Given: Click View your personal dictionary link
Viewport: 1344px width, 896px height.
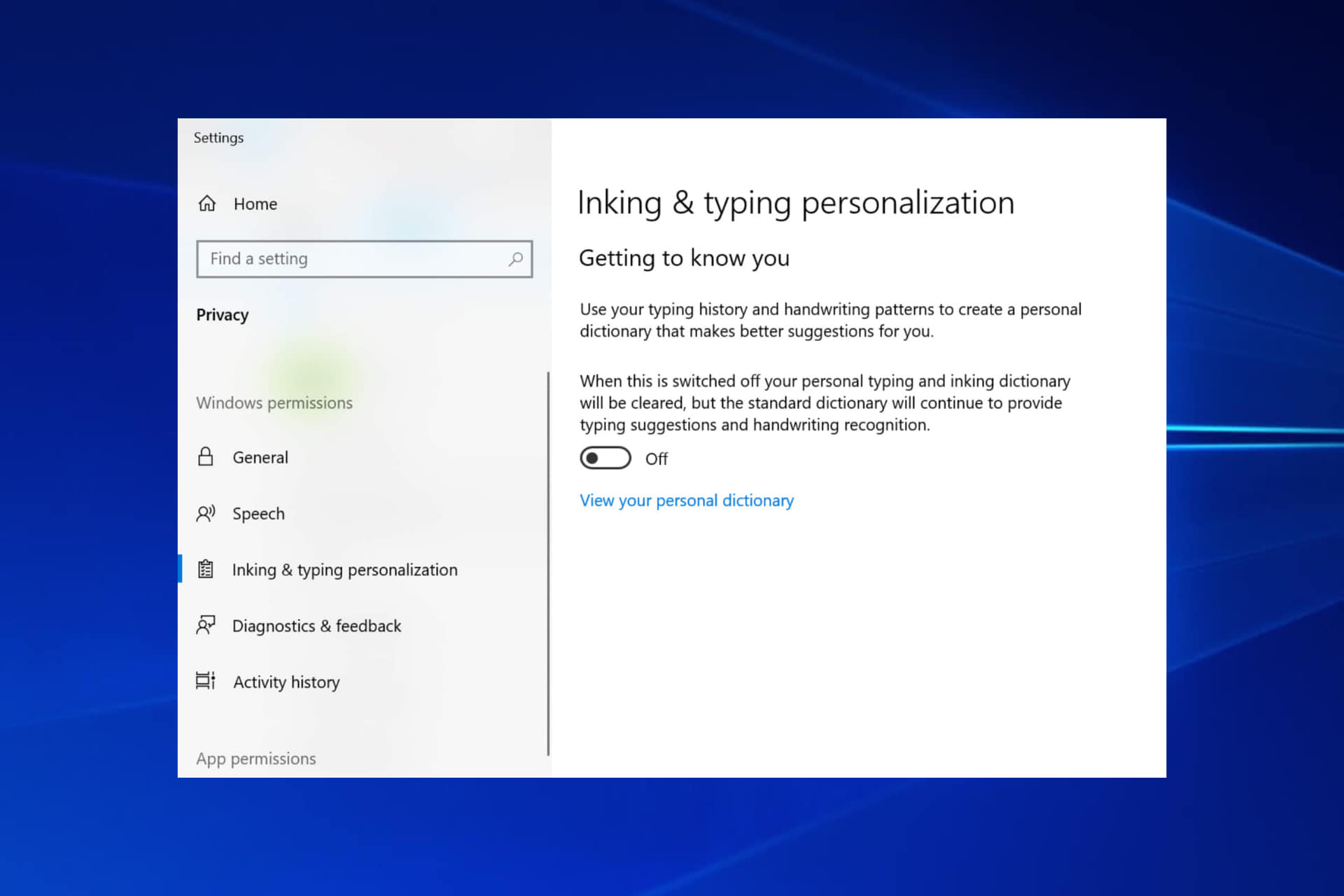Looking at the screenshot, I should coord(686,500).
